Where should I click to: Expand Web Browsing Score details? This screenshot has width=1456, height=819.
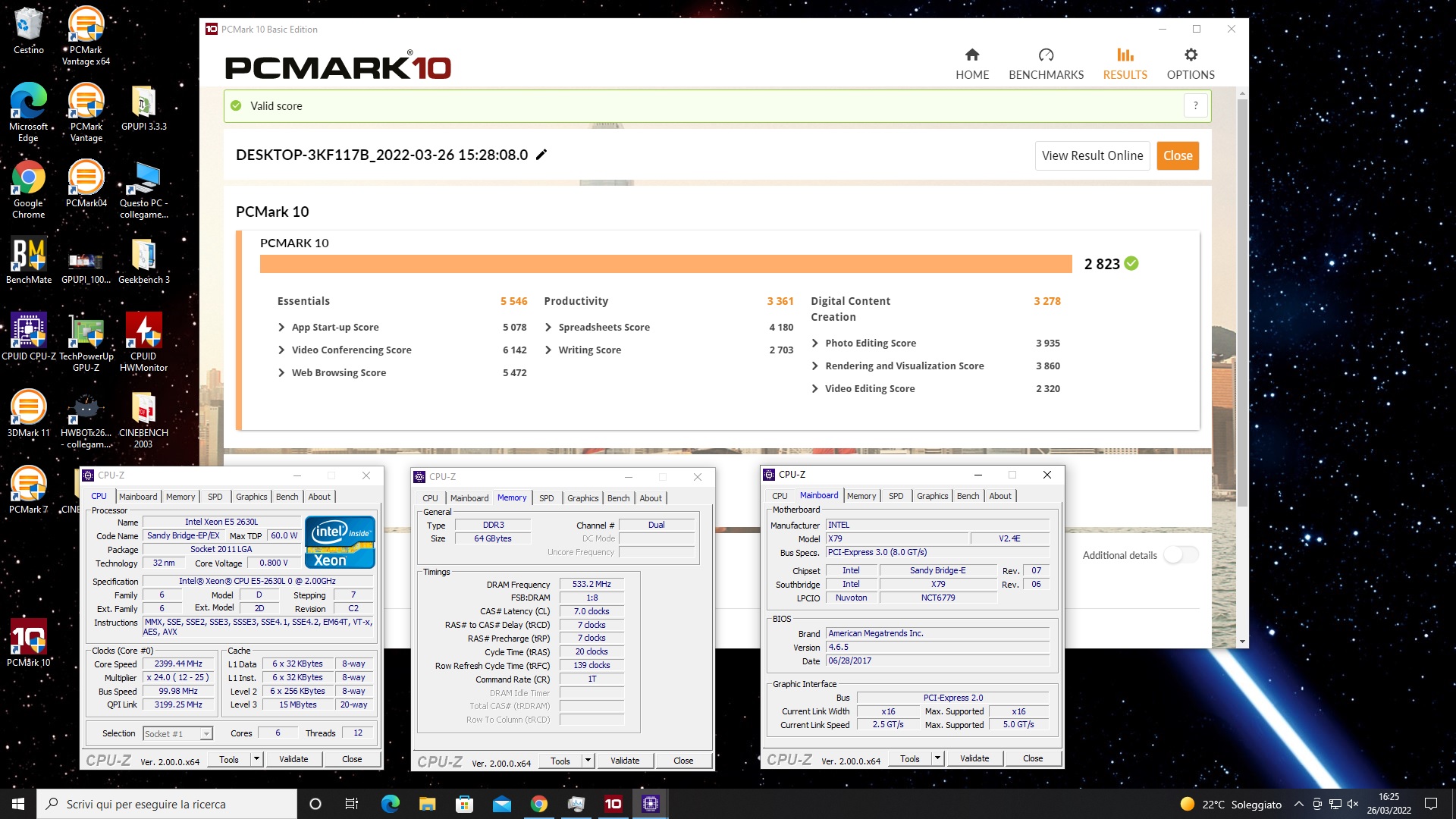pos(281,373)
